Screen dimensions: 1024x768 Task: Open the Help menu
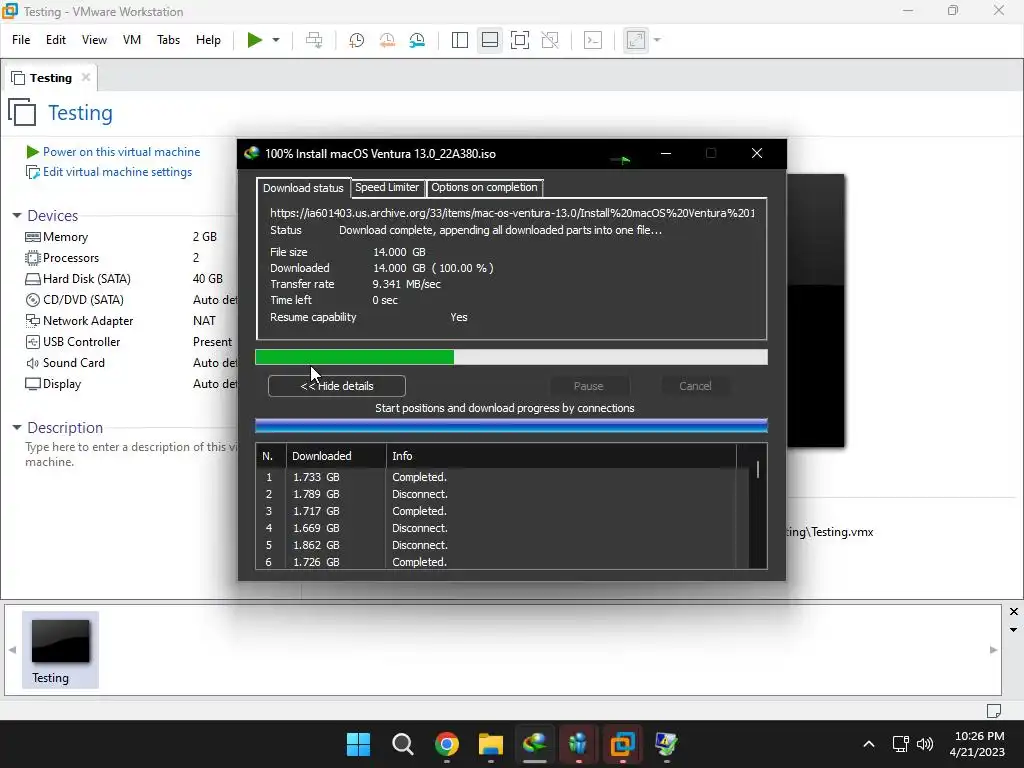[x=208, y=40]
